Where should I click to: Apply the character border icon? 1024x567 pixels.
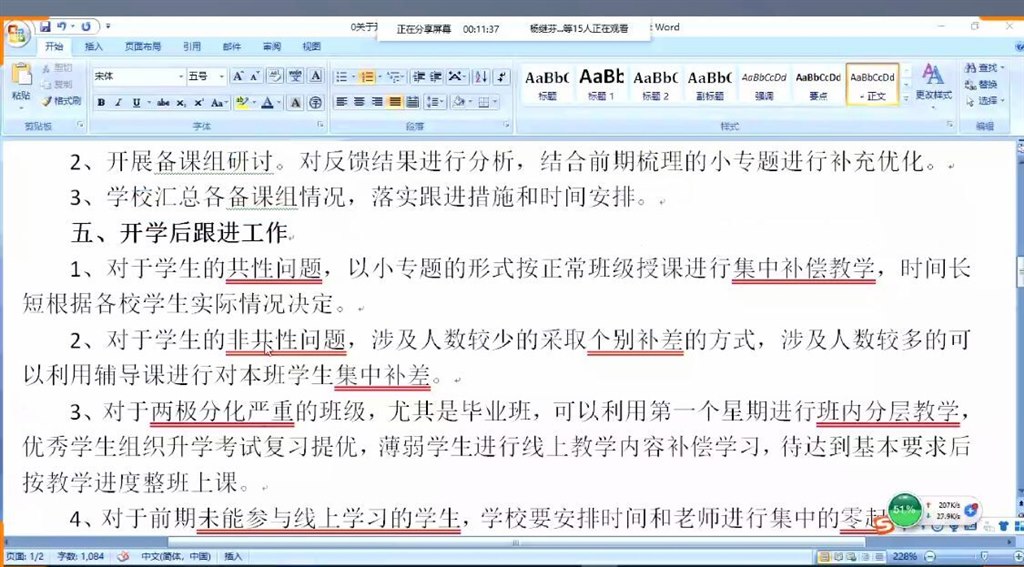316,76
